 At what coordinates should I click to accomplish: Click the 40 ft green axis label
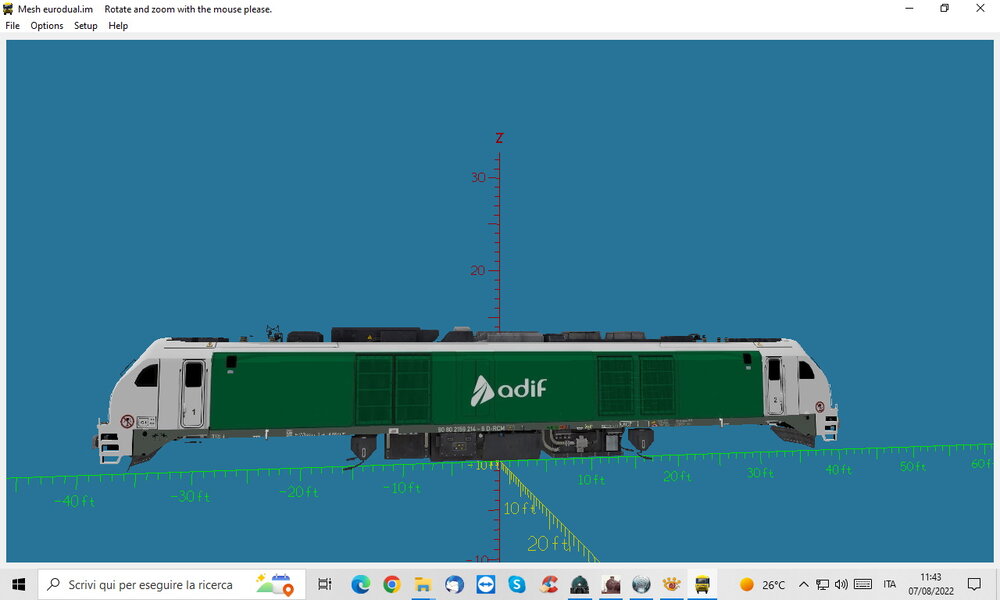click(838, 470)
